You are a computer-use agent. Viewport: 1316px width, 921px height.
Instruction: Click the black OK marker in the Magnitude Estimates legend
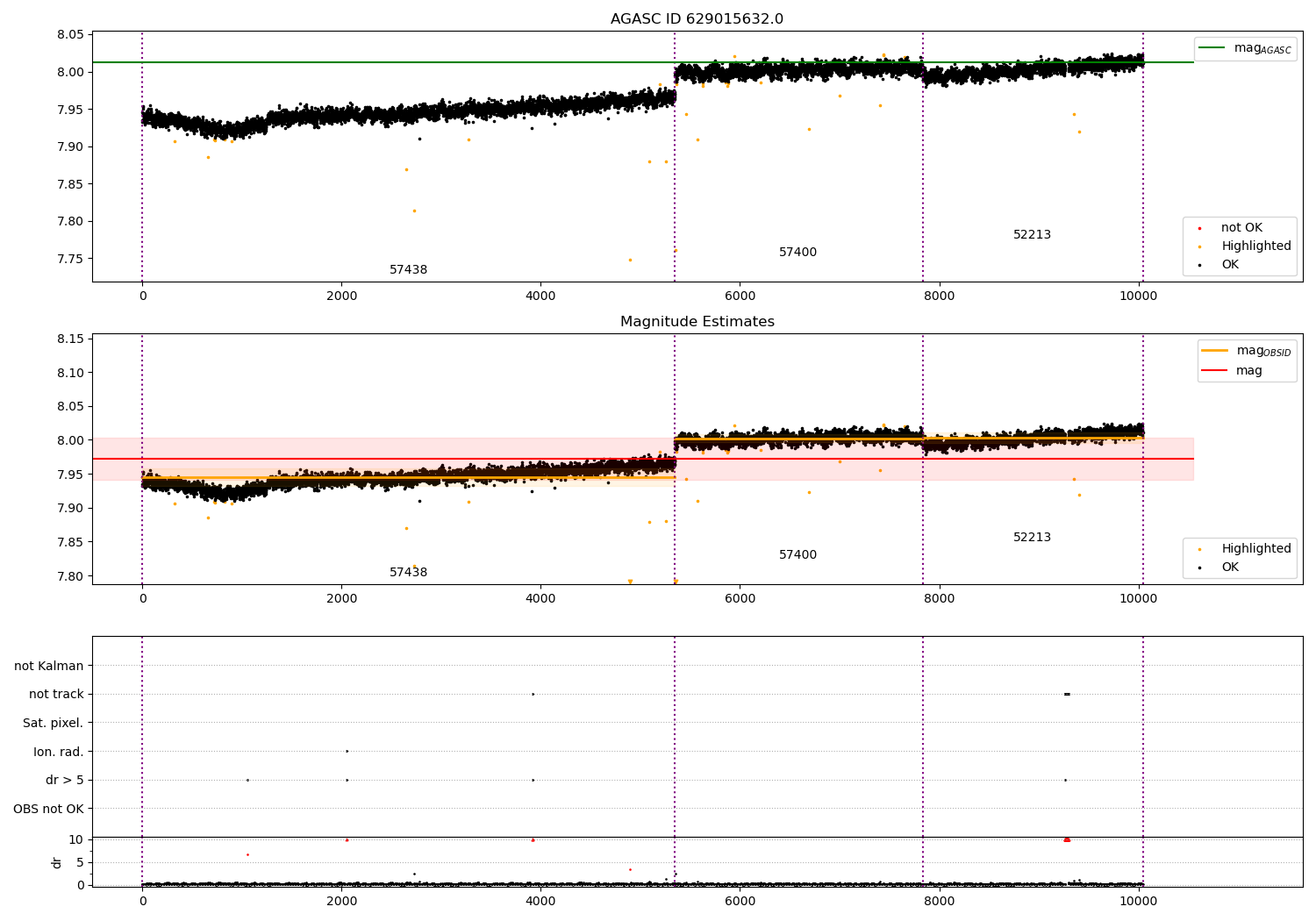pos(1199,568)
